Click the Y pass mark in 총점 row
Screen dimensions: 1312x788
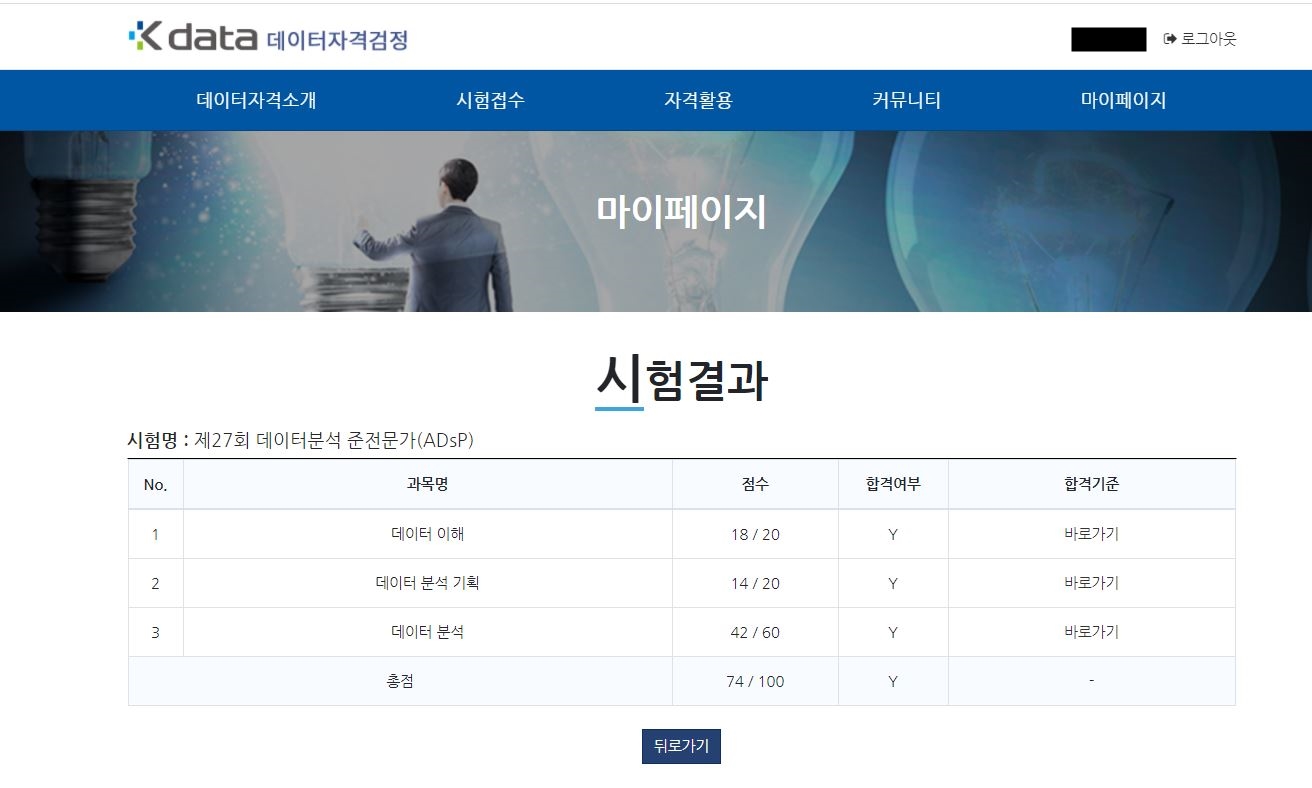click(893, 682)
